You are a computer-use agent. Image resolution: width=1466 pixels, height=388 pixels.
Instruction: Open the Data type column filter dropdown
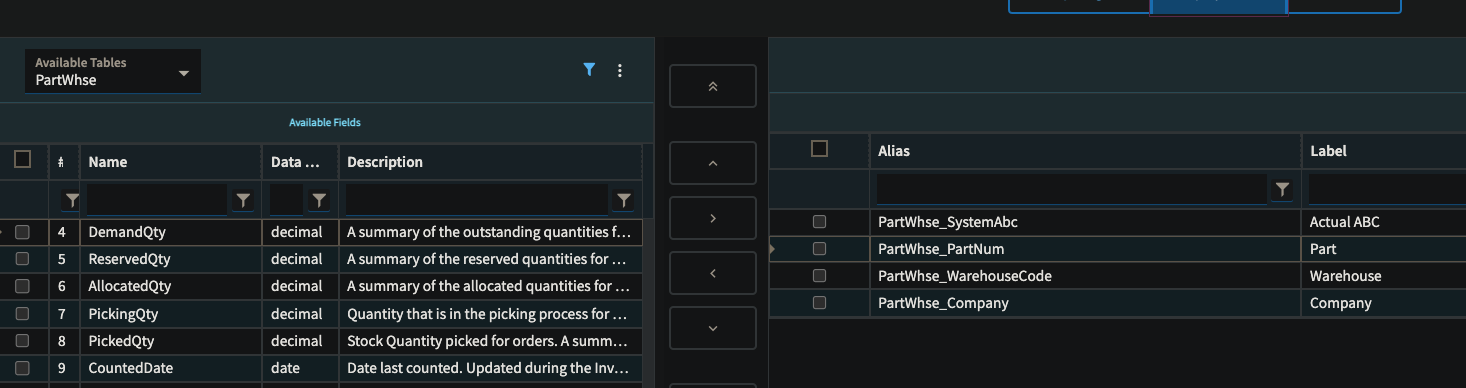319,201
